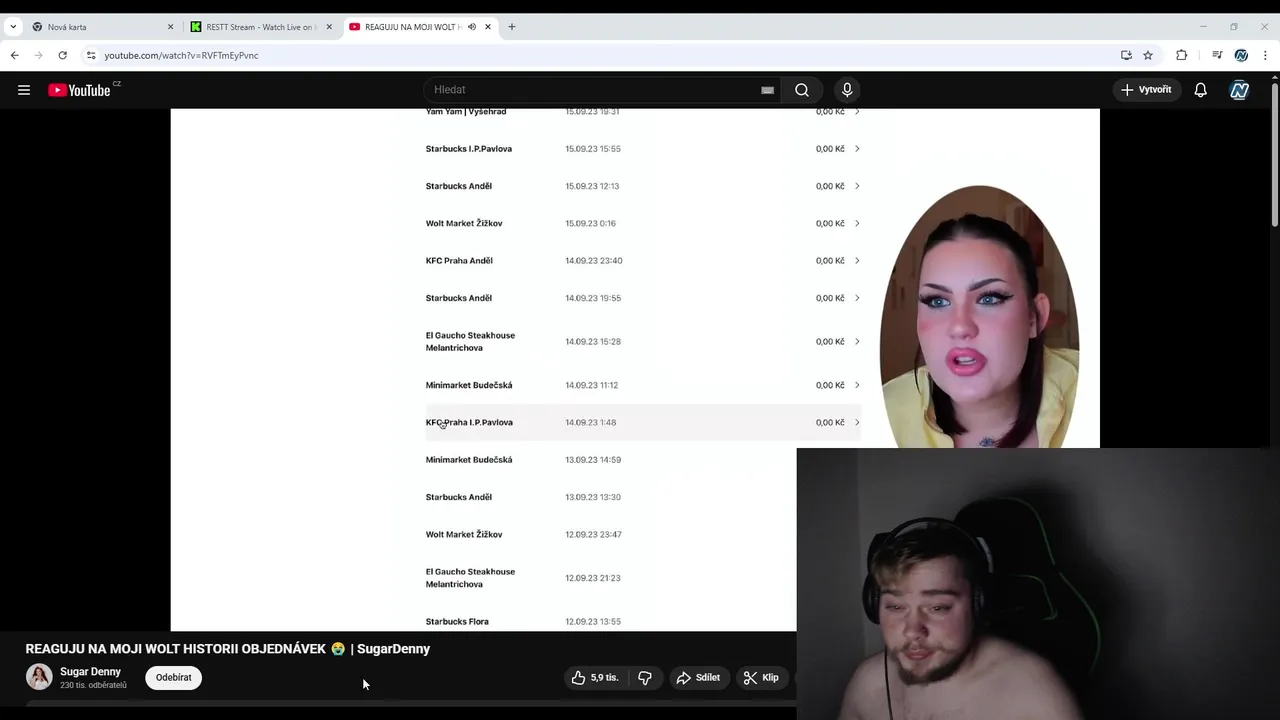Mute the tab via its speaker icon
The image size is (1280, 720).
tap(471, 27)
